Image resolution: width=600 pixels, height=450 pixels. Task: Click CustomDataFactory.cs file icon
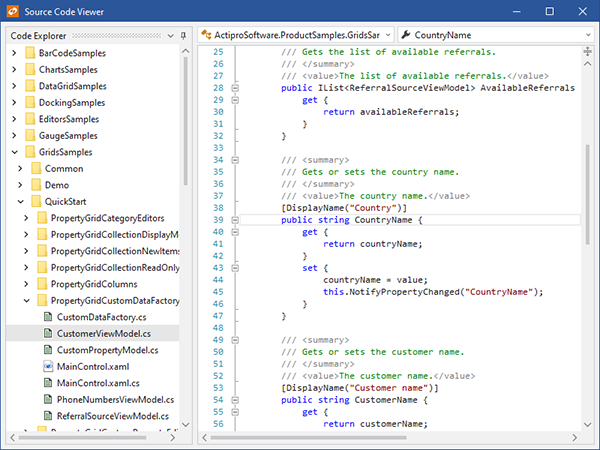[48, 317]
